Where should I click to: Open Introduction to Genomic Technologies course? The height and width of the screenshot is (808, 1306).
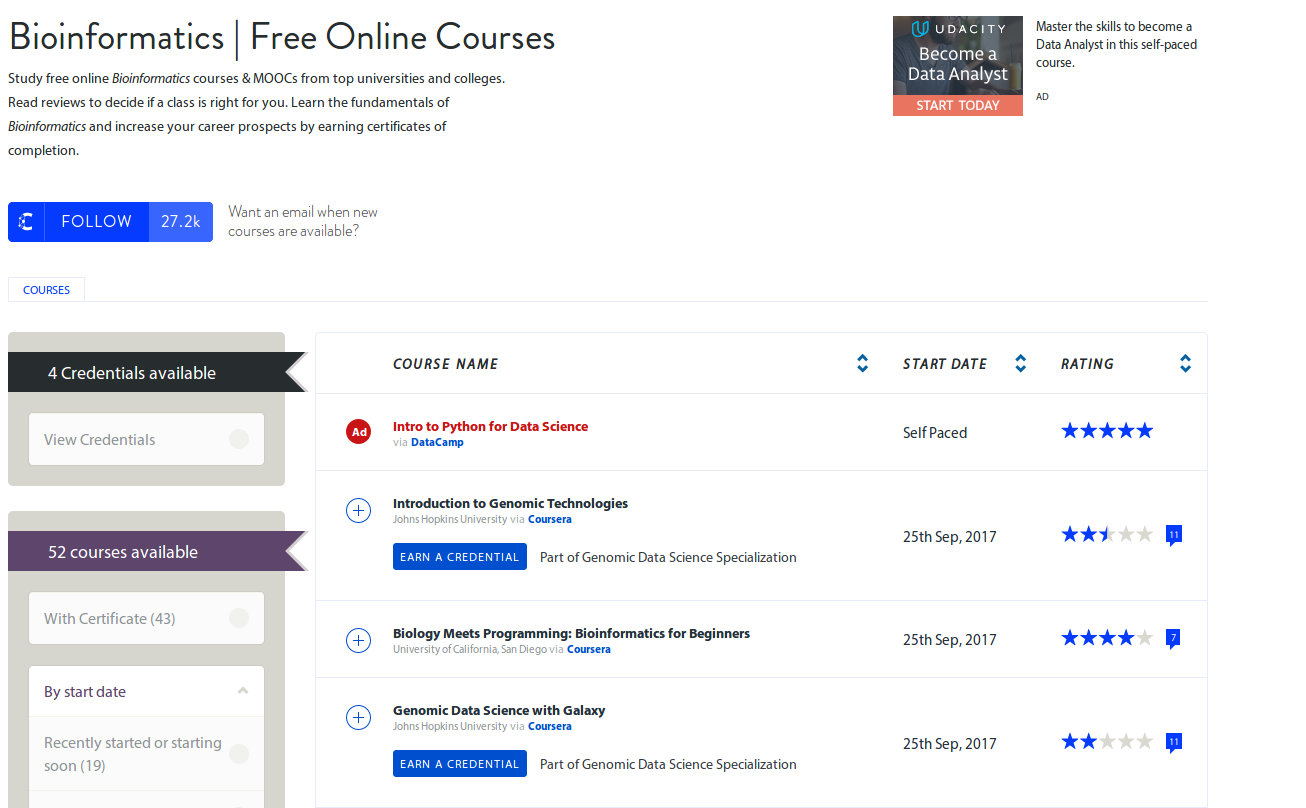point(510,503)
